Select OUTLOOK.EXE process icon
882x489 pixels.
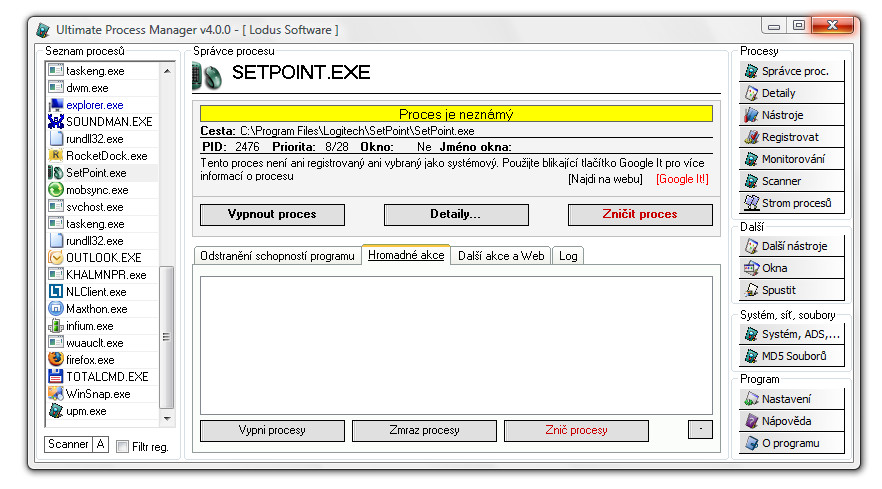[56, 258]
